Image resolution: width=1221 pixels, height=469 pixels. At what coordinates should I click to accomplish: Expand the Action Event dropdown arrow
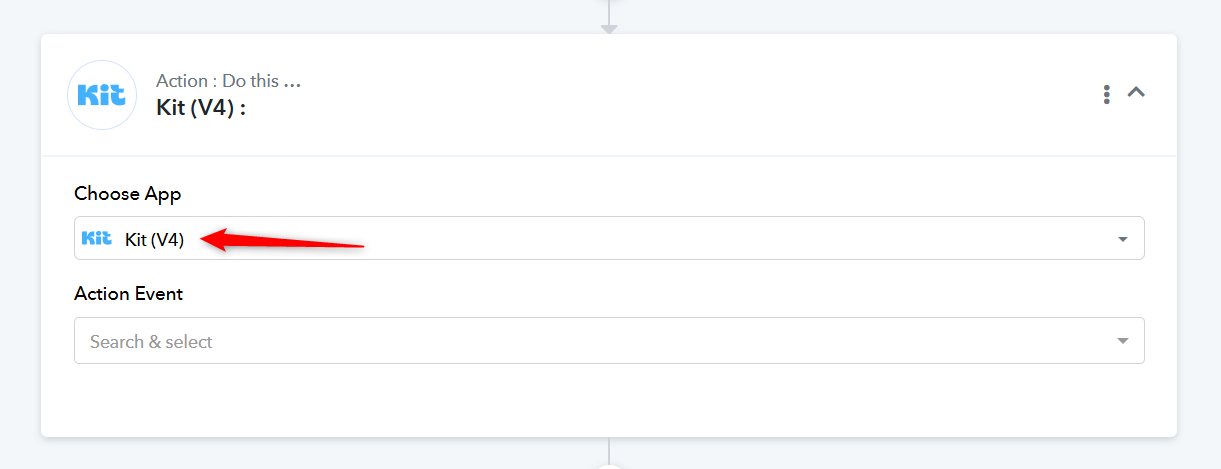click(1122, 341)
